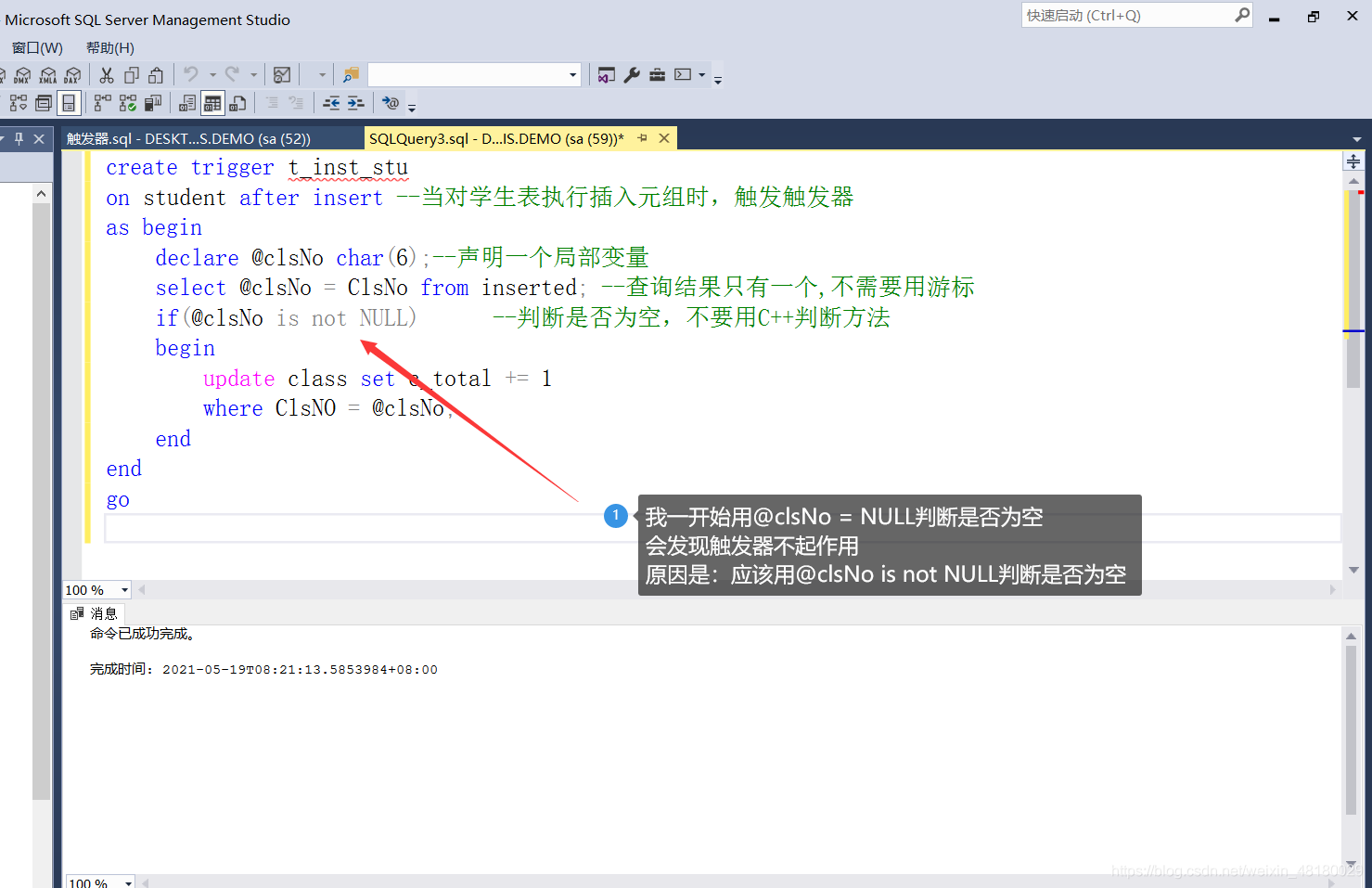The width and height of the screenshot is (1372, 888).
Task: Click the Quick Launch search magnifier icon
Action: point(1241,15)
